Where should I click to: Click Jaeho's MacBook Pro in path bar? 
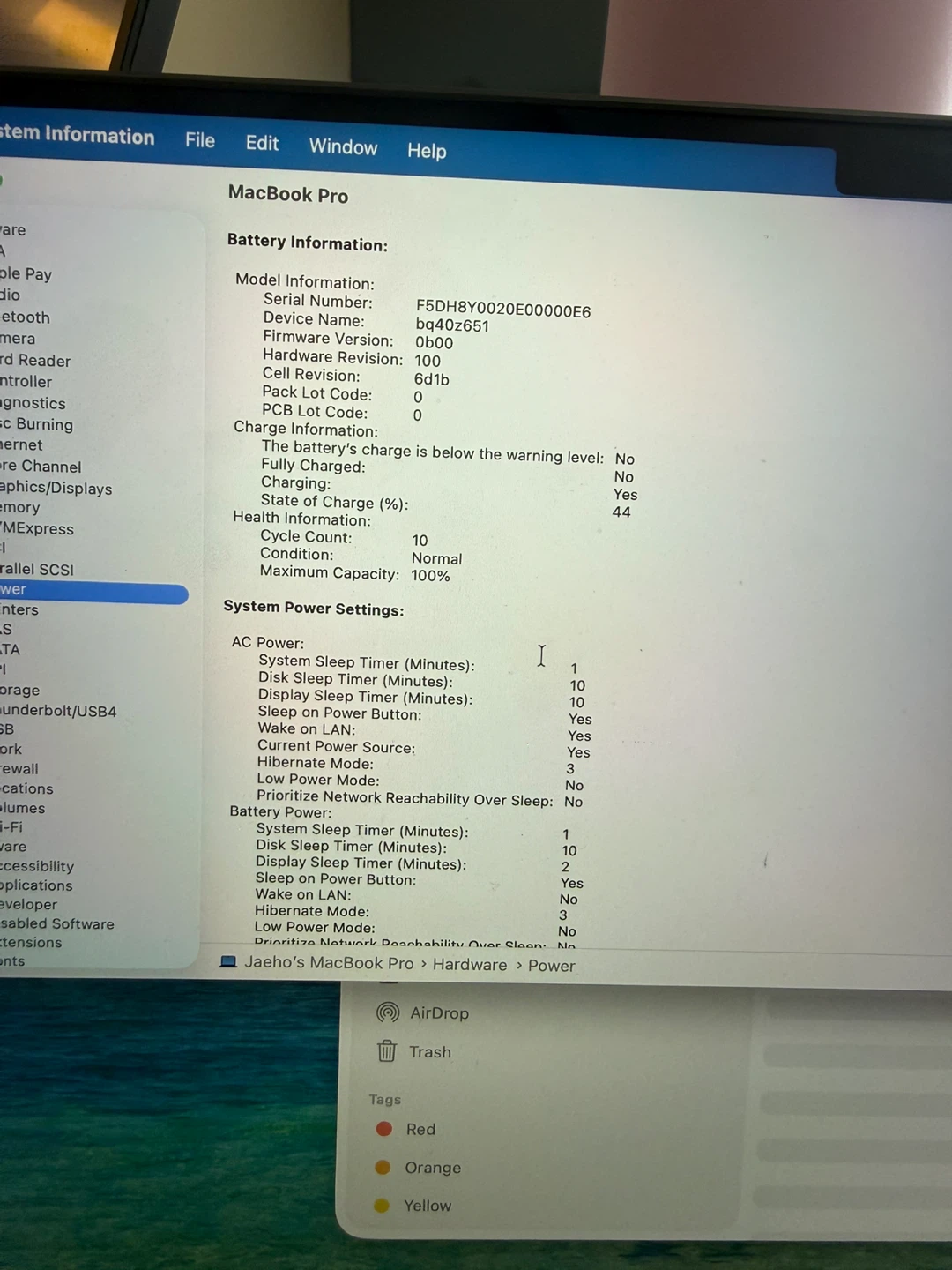coord(329,962)
